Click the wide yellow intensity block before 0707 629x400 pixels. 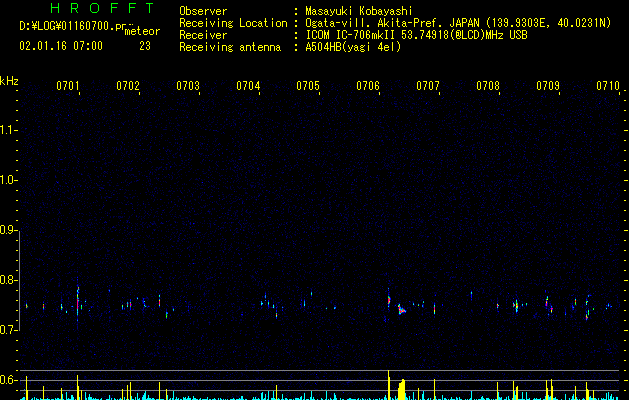402,390
